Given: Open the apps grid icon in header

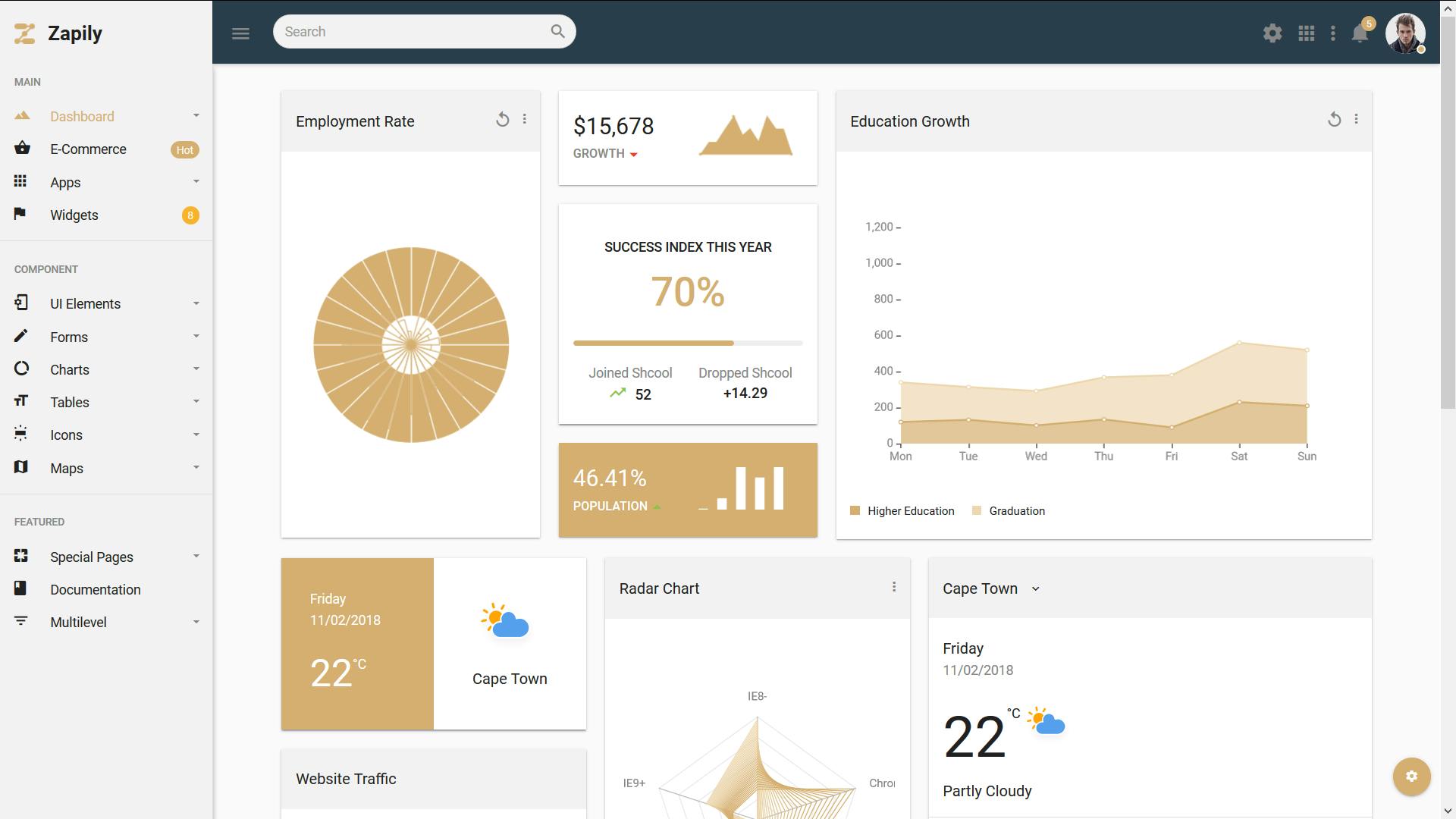Looking at the screenshot, I should point(1306,33).
